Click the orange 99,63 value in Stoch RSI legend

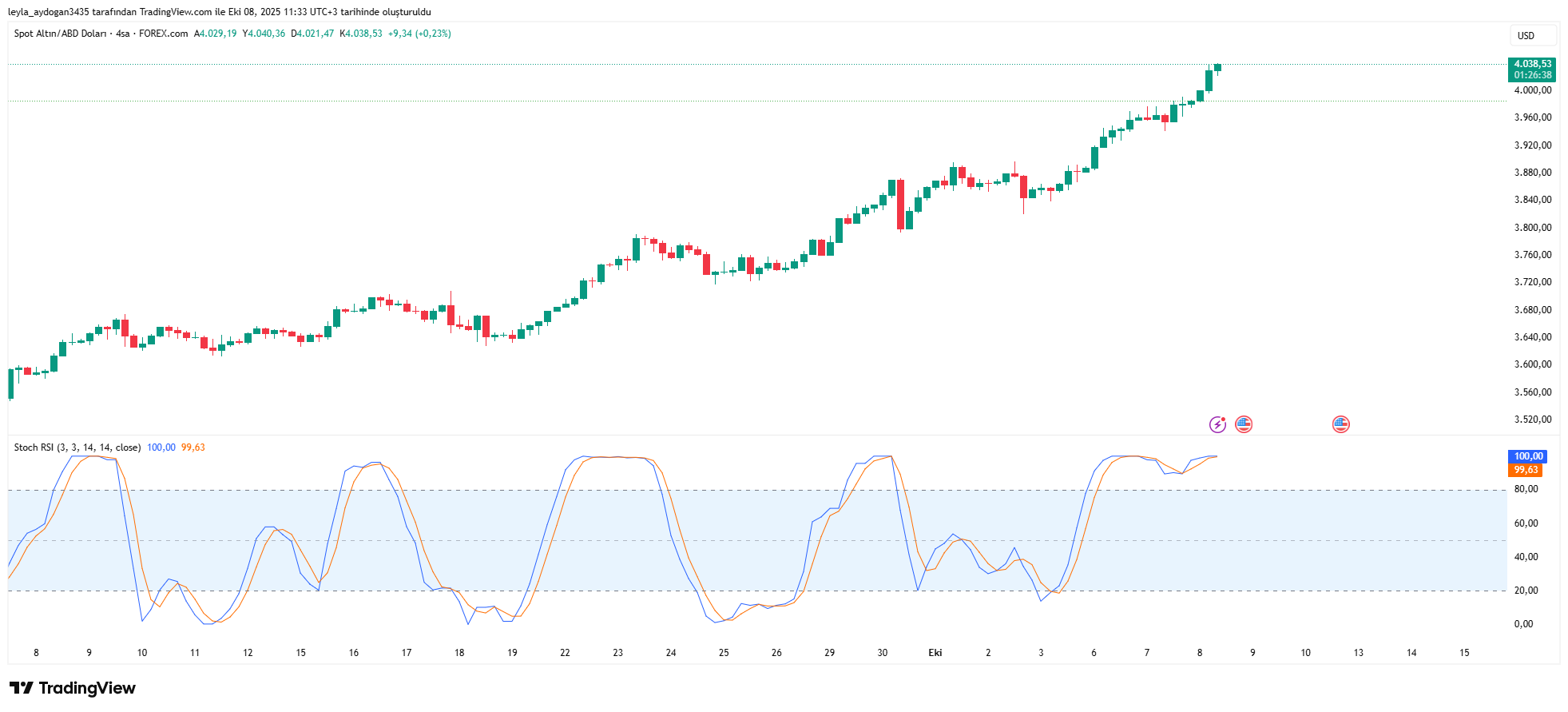point(193,447)
